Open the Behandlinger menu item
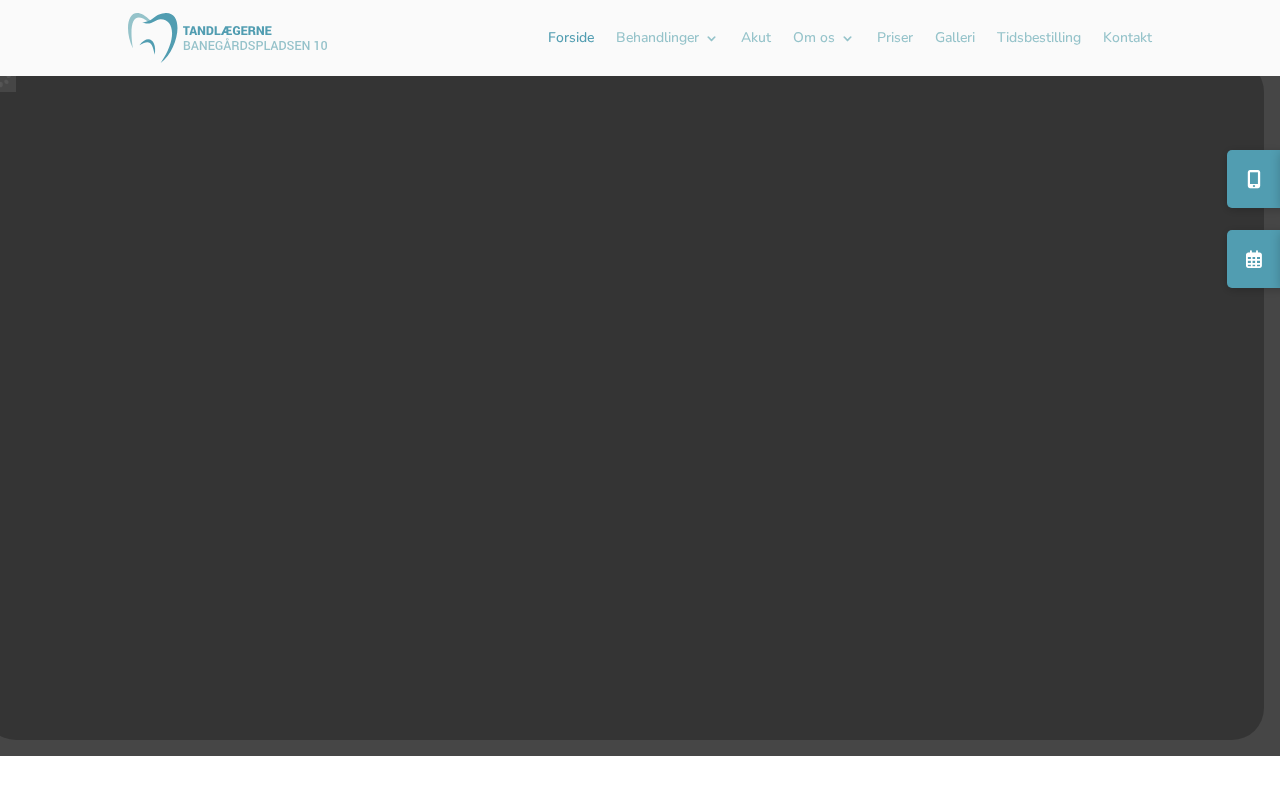This screenshot has width=1280, height=800. pyautogui.click(x=657, y=38)
